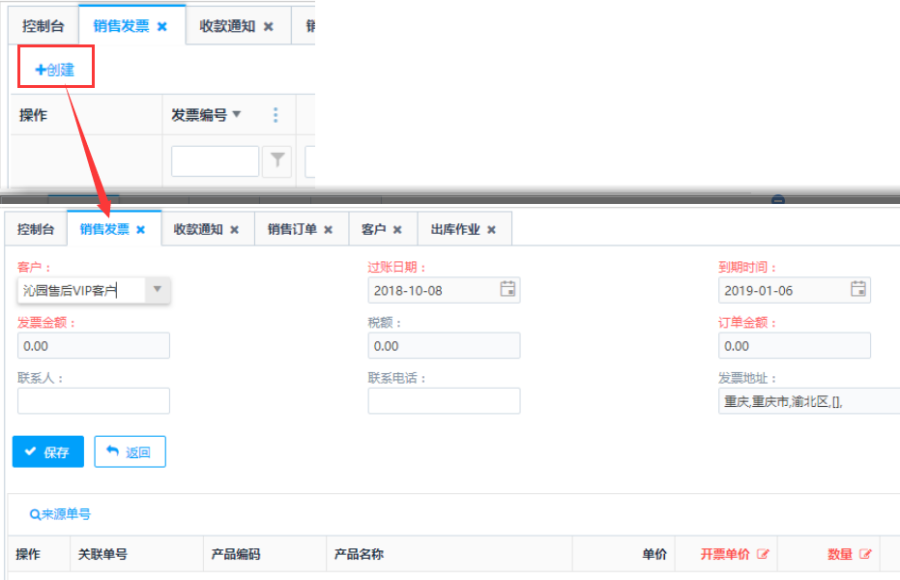Switch to the 销售订单 tab

(x=292, y=229)
